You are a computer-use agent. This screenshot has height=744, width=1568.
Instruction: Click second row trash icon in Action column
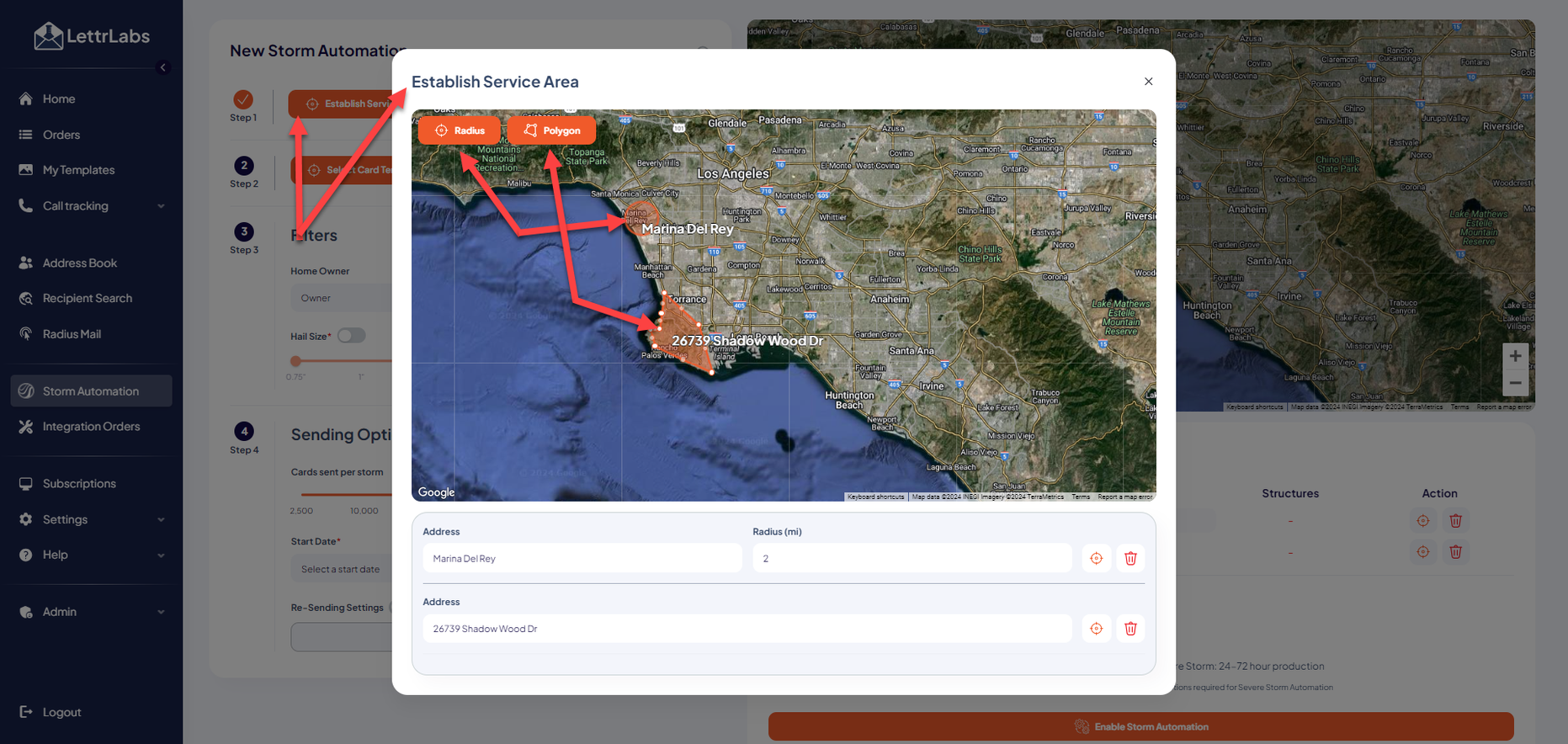(x=1456, y=552)
